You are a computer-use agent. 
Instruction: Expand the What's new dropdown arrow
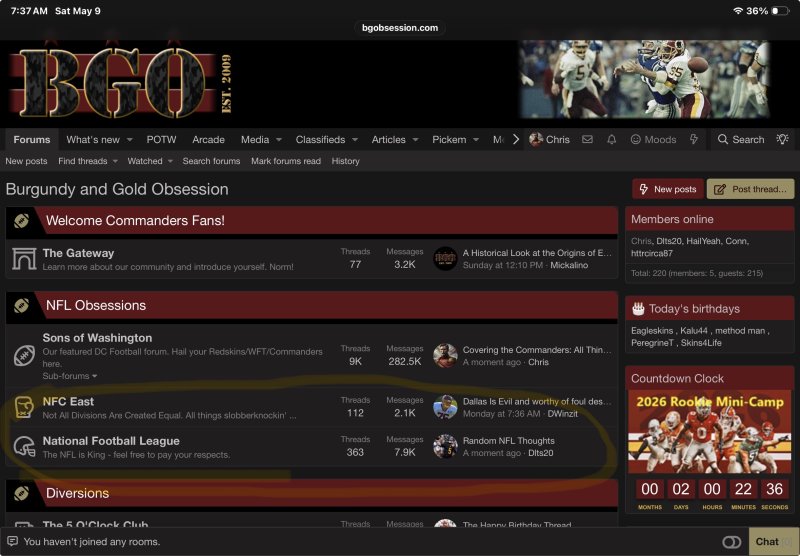(130, 140)
